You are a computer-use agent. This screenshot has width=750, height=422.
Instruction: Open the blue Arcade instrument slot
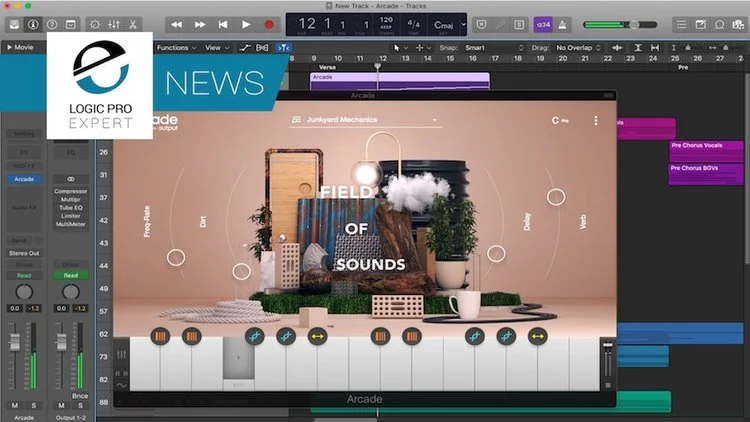24,179
